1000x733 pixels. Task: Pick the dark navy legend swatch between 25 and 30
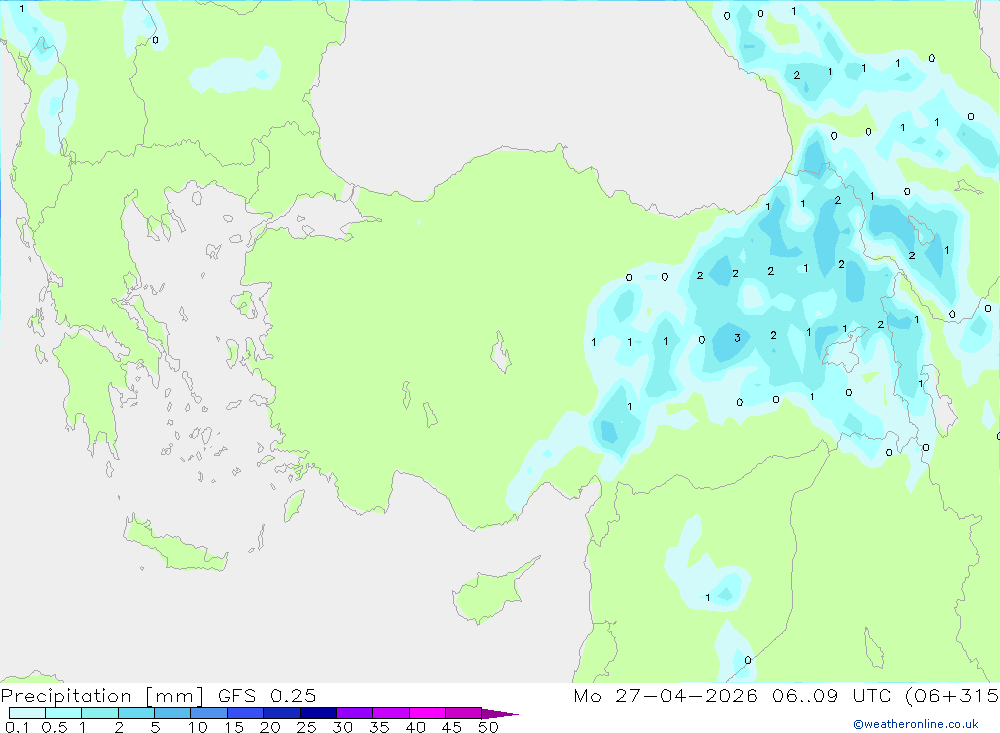point(318,713)
